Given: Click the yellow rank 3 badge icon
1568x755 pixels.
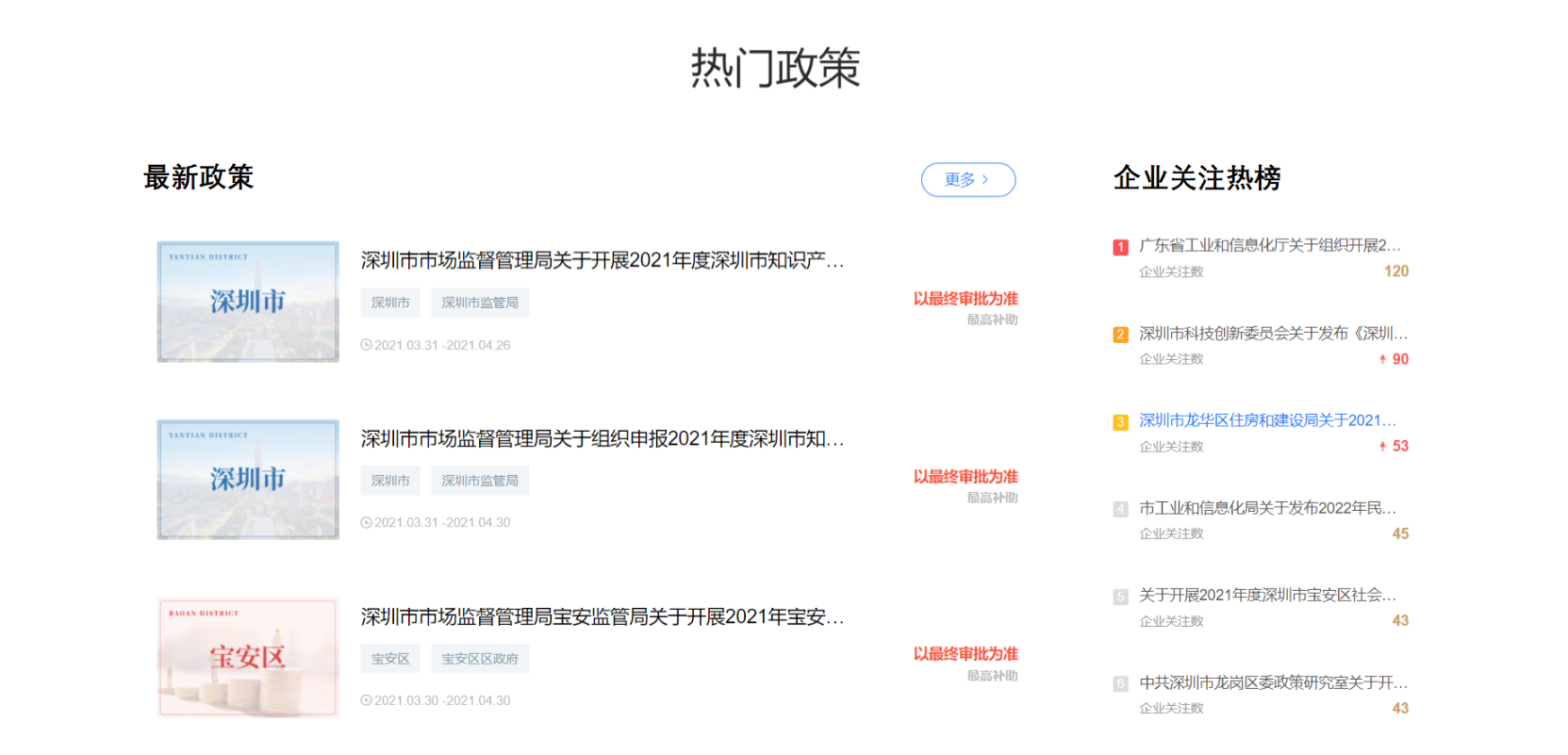Looking at the screenshot, I should [1120, 422].
